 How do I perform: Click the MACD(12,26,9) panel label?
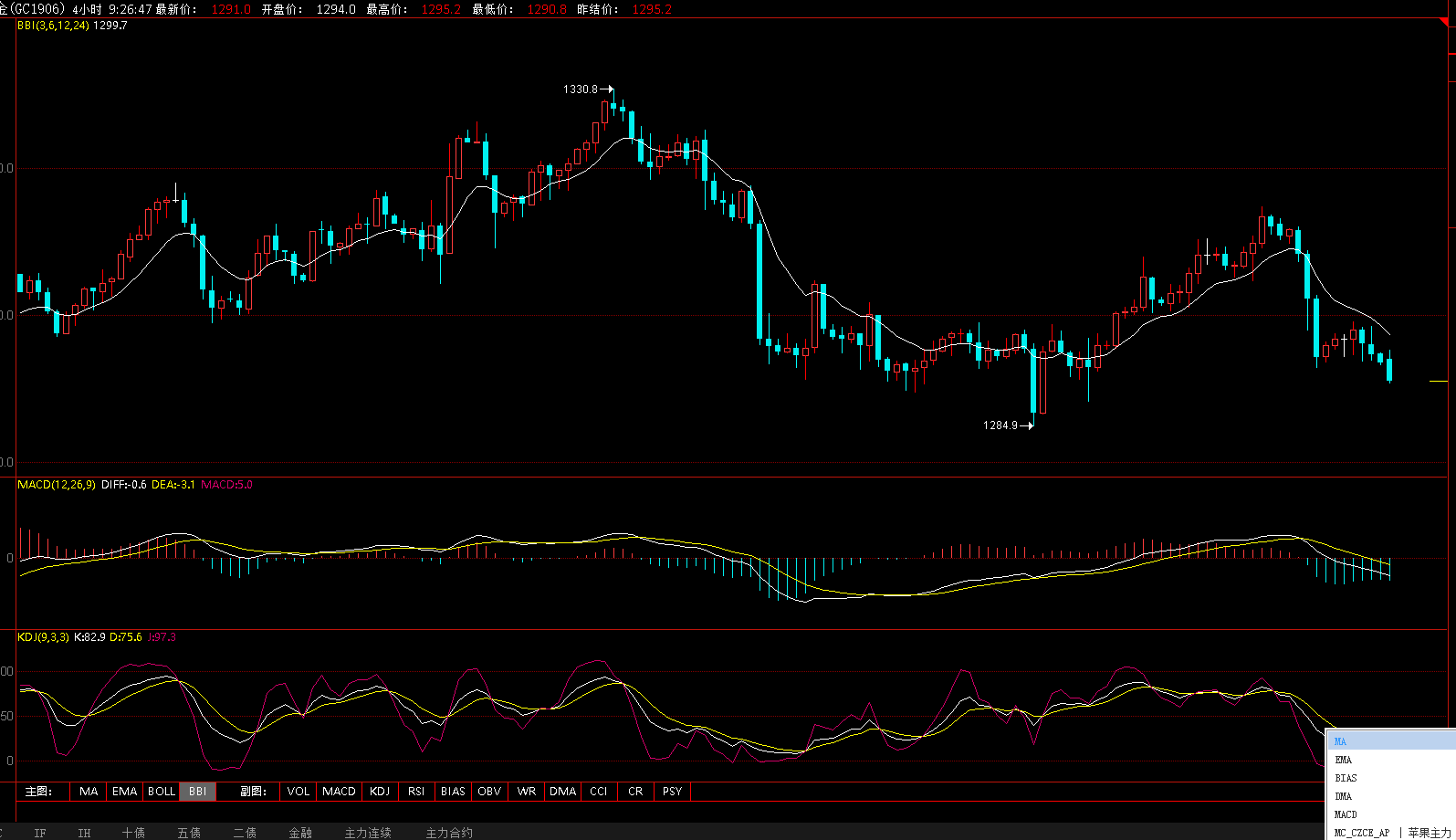pyautogui.click(x=57, y=485)
